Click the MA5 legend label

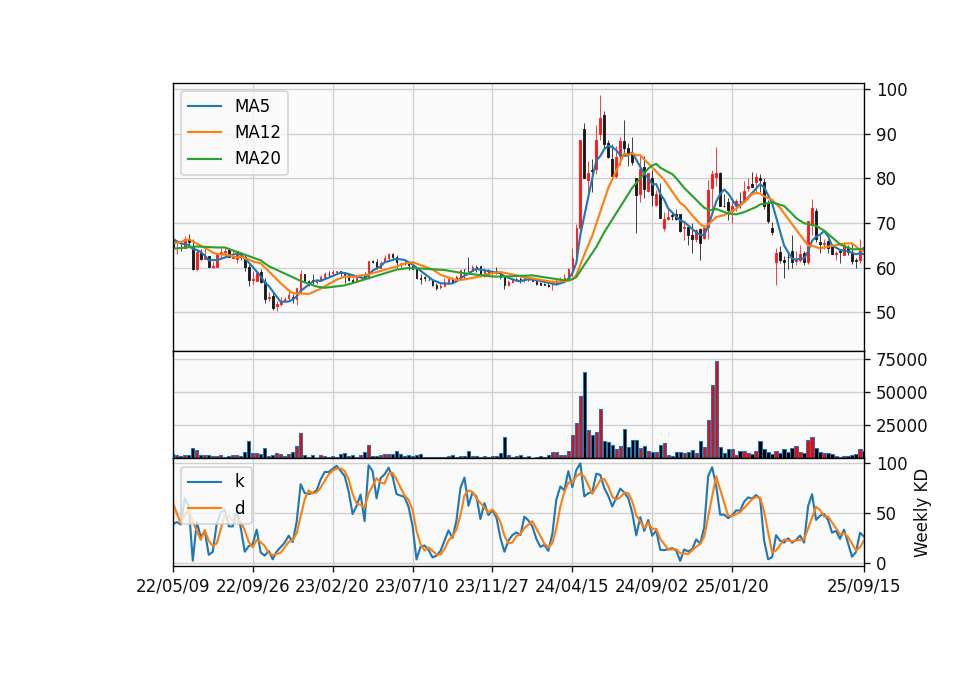[x=252, y=106]
